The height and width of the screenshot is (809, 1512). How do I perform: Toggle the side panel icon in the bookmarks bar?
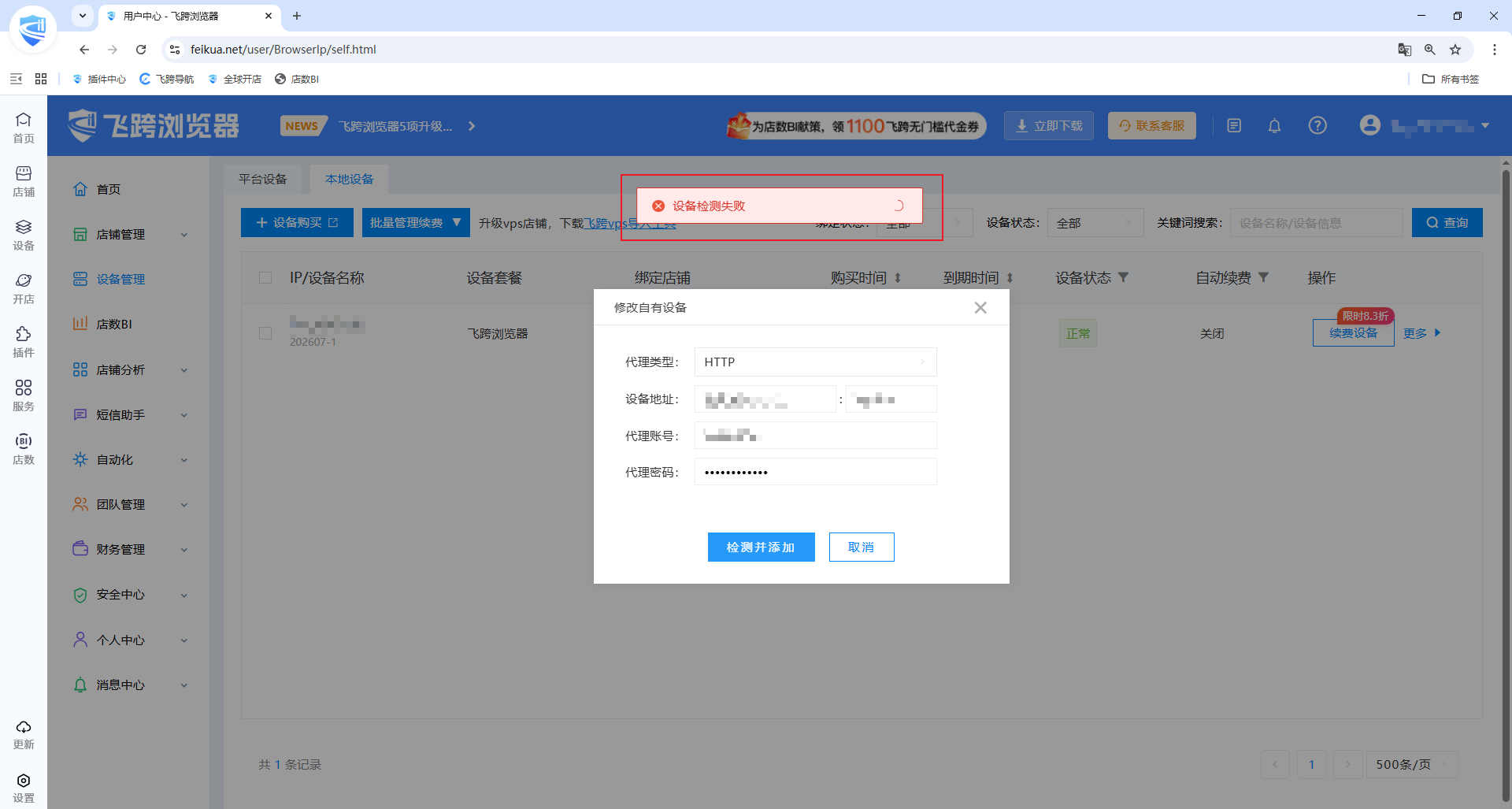16,79
